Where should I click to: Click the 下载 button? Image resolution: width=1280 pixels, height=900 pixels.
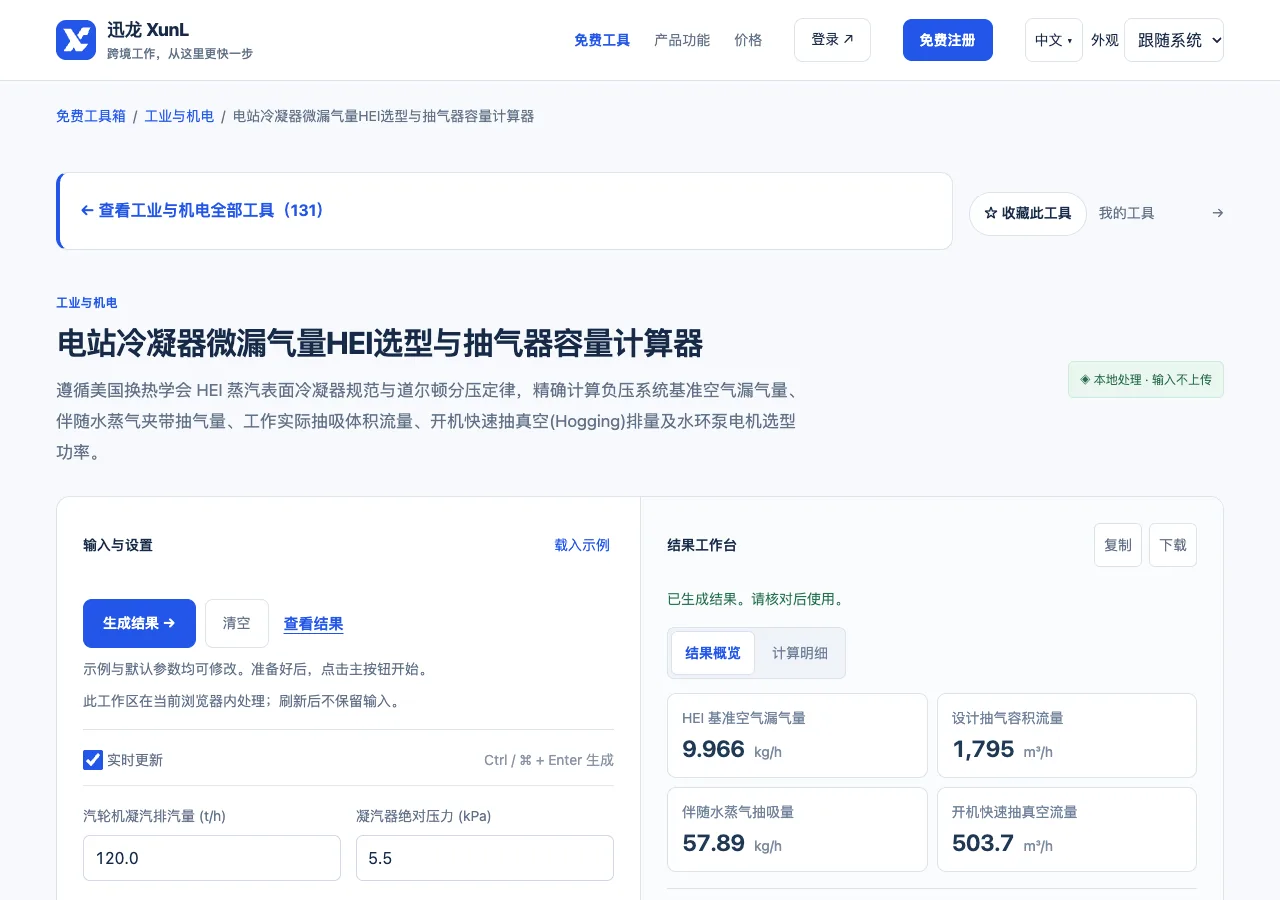1173,545
